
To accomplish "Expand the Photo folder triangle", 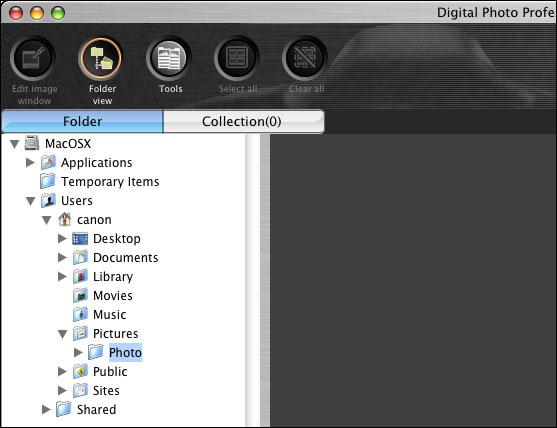I will point(78,352).
